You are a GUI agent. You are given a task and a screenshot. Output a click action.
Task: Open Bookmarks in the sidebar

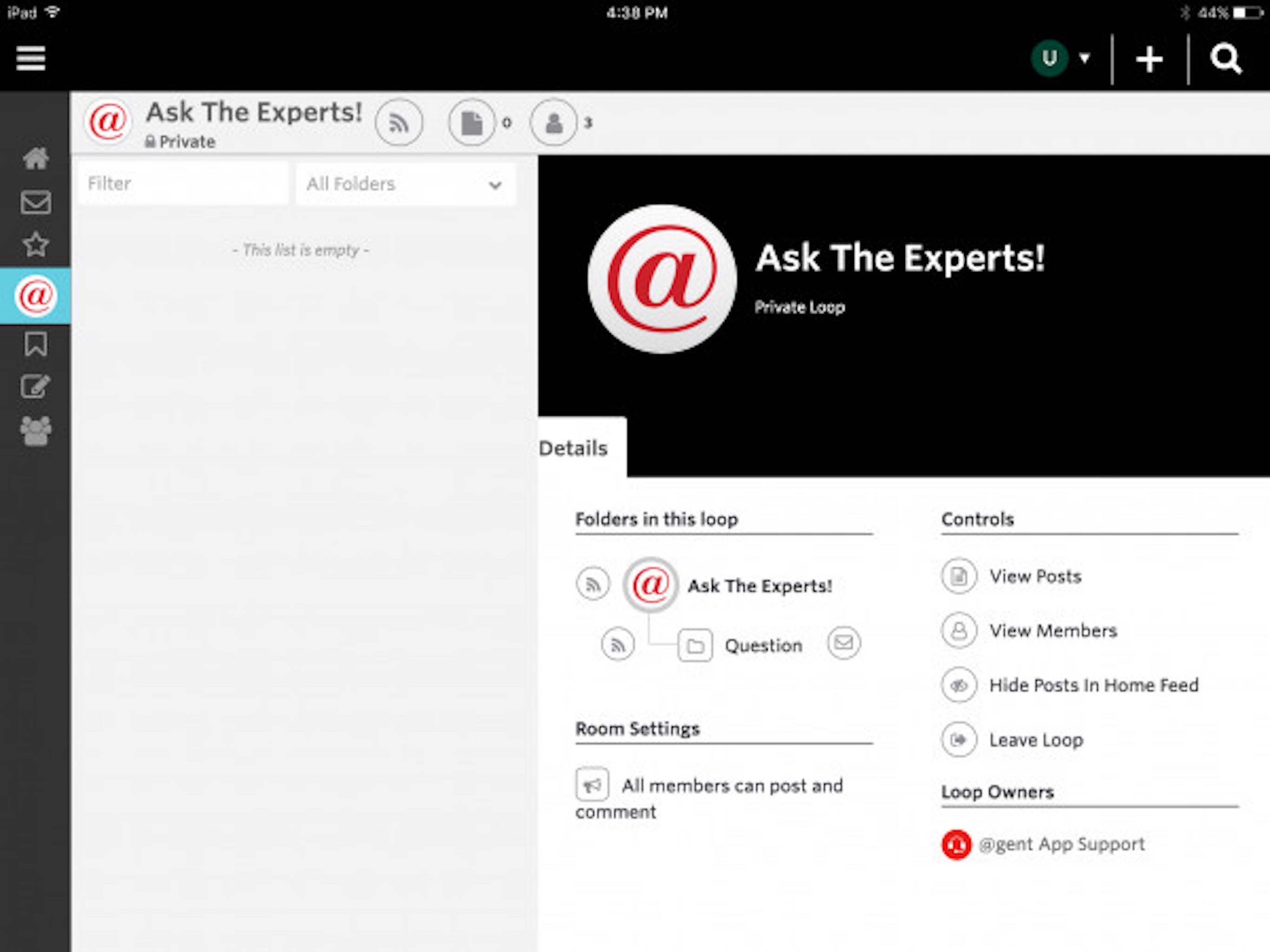coord(36,344)
